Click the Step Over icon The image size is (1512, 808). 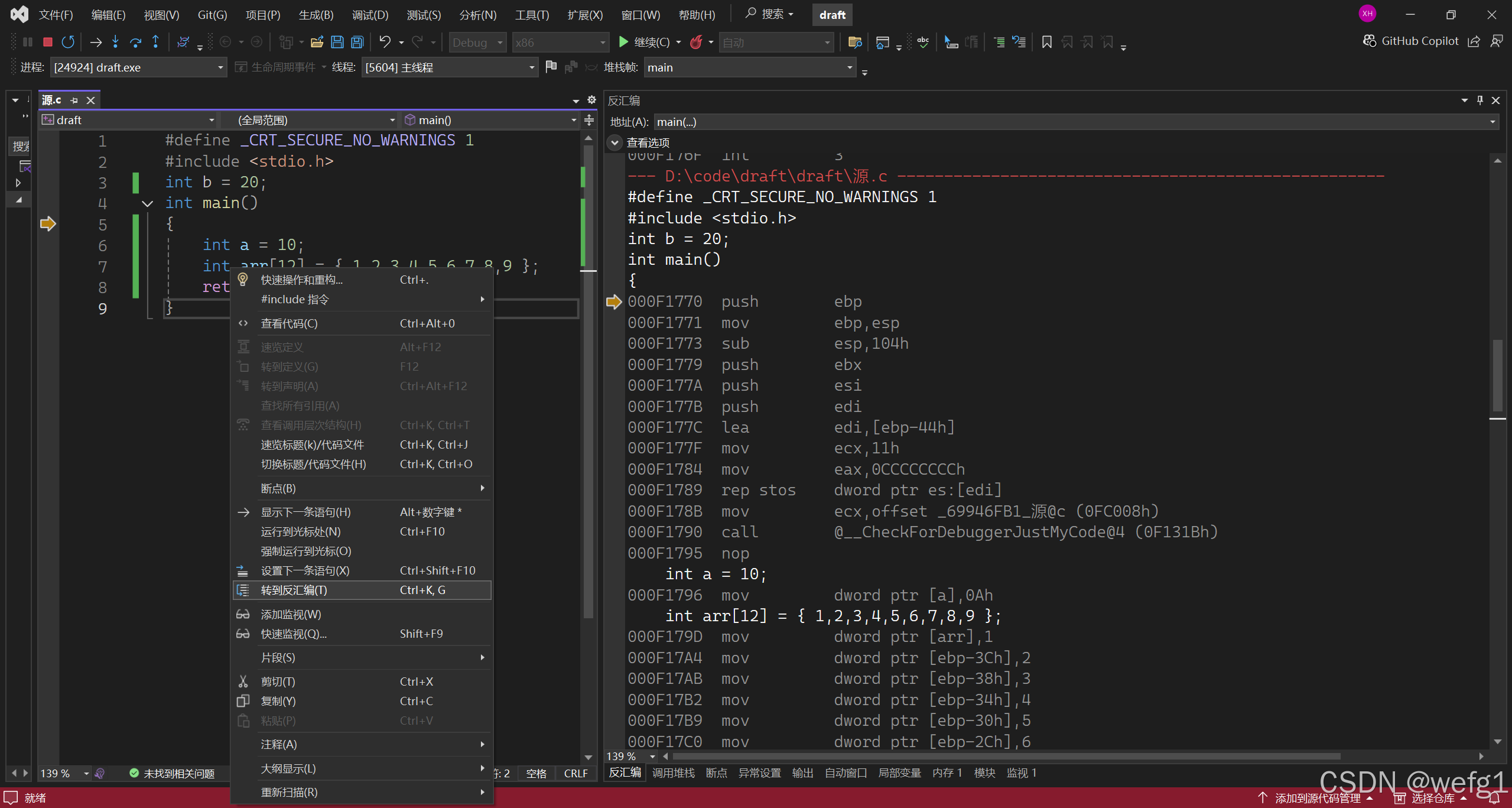pos(135,42)
